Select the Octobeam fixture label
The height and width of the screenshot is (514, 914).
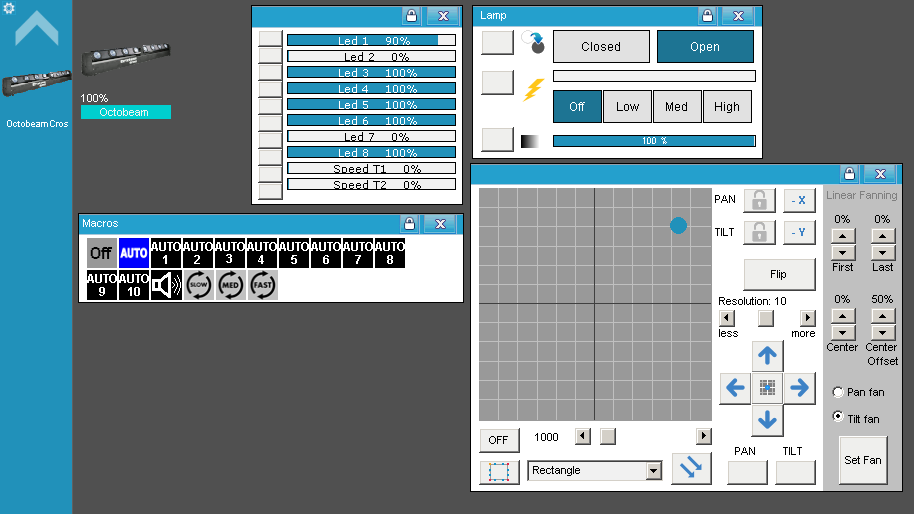126,112
